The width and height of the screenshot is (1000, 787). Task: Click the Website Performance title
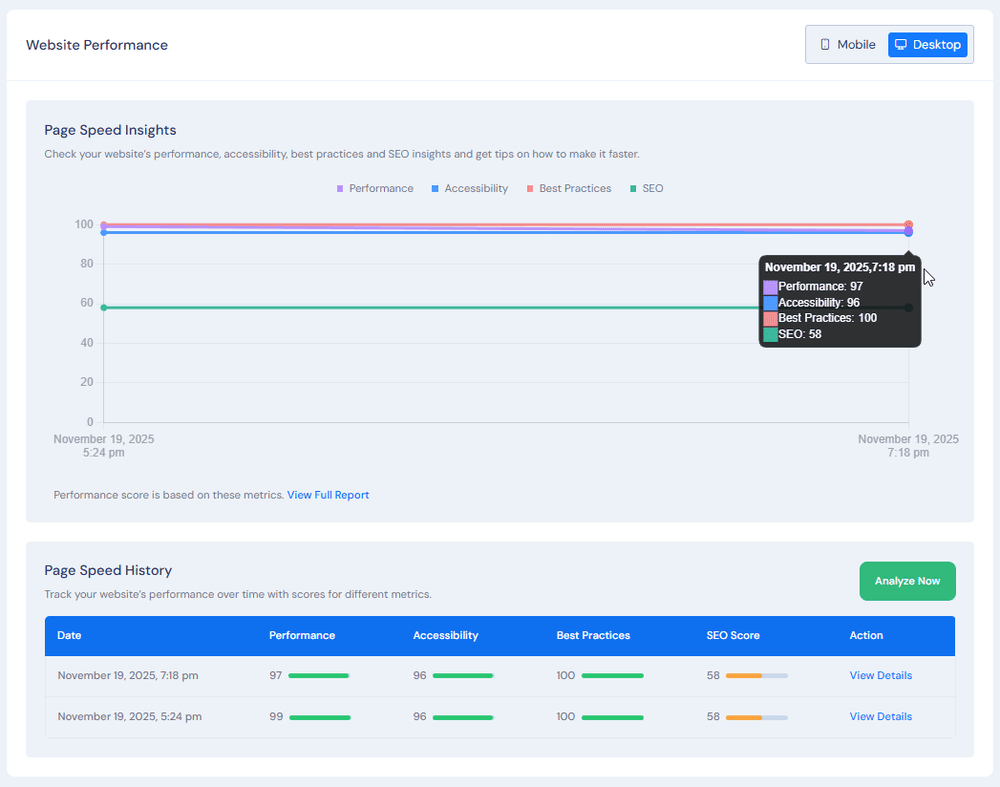tap(97, 45)
